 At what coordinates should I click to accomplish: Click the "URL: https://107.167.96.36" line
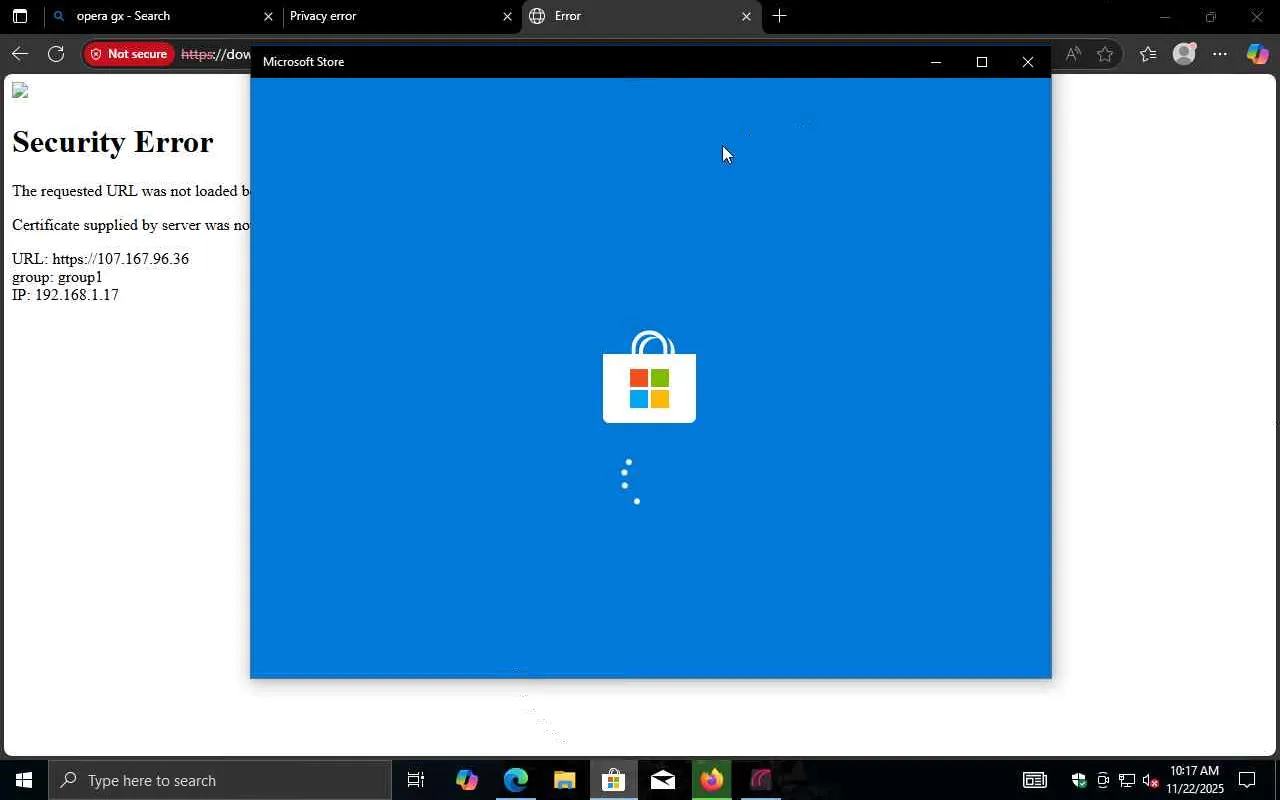point(100,259)
